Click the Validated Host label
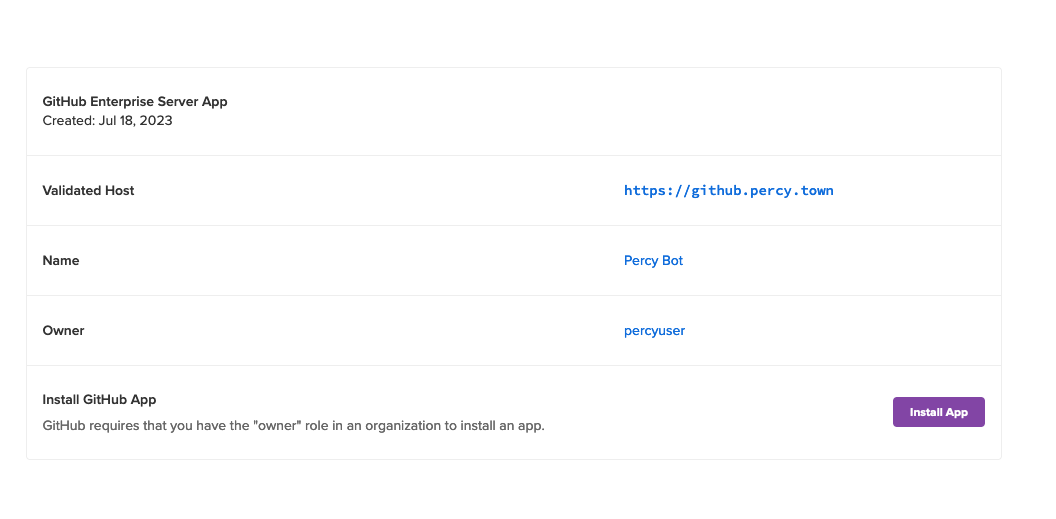Viewport: 1056px width, 519px height. (x=88, y=191)
